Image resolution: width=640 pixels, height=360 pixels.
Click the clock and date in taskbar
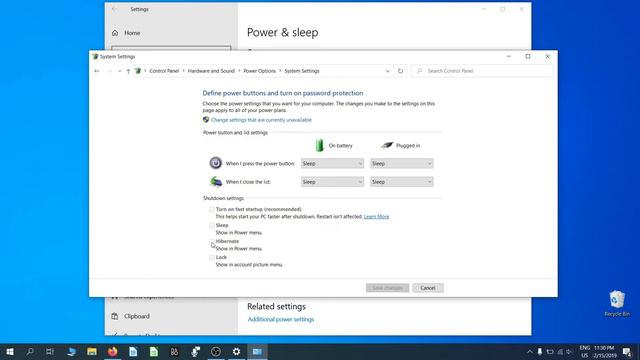(604, 352)
